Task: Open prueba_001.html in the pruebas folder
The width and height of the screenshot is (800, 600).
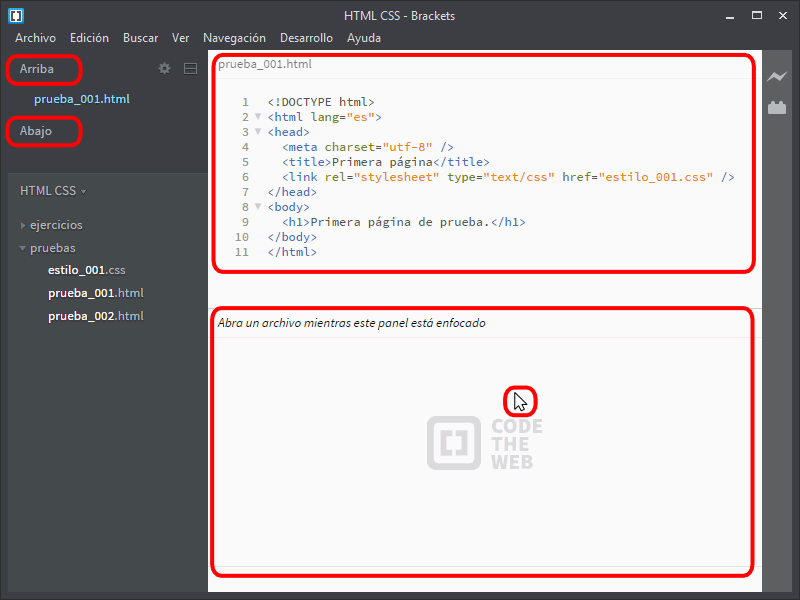Action: tap(95, 293)
